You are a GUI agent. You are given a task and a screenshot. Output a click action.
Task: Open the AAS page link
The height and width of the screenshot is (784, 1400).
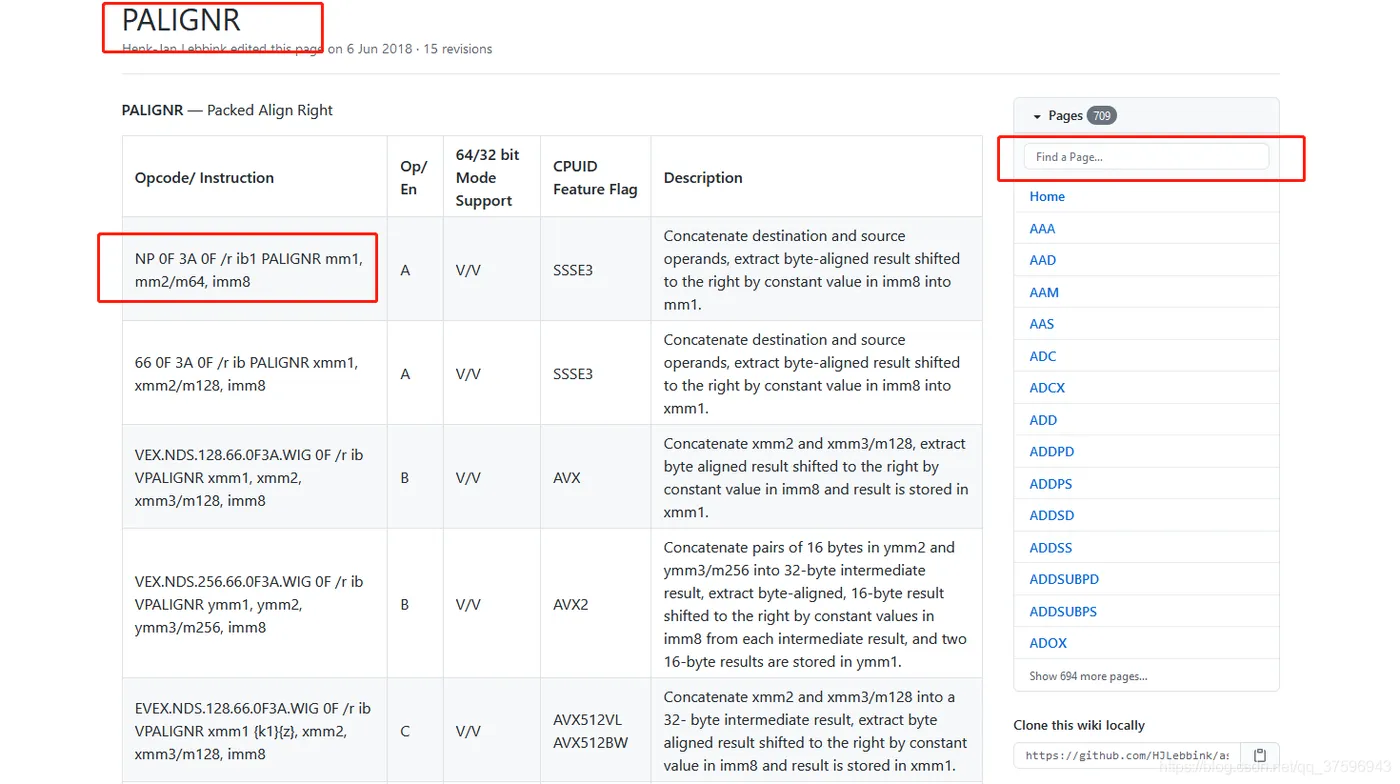(1042, 324)
